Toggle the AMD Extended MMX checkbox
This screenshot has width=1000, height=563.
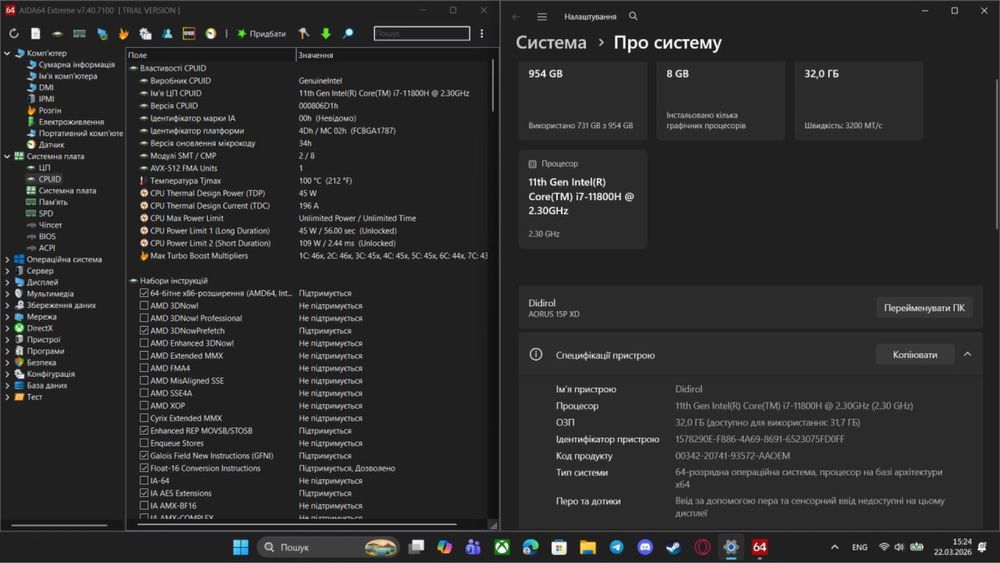[x=144, y=356]
